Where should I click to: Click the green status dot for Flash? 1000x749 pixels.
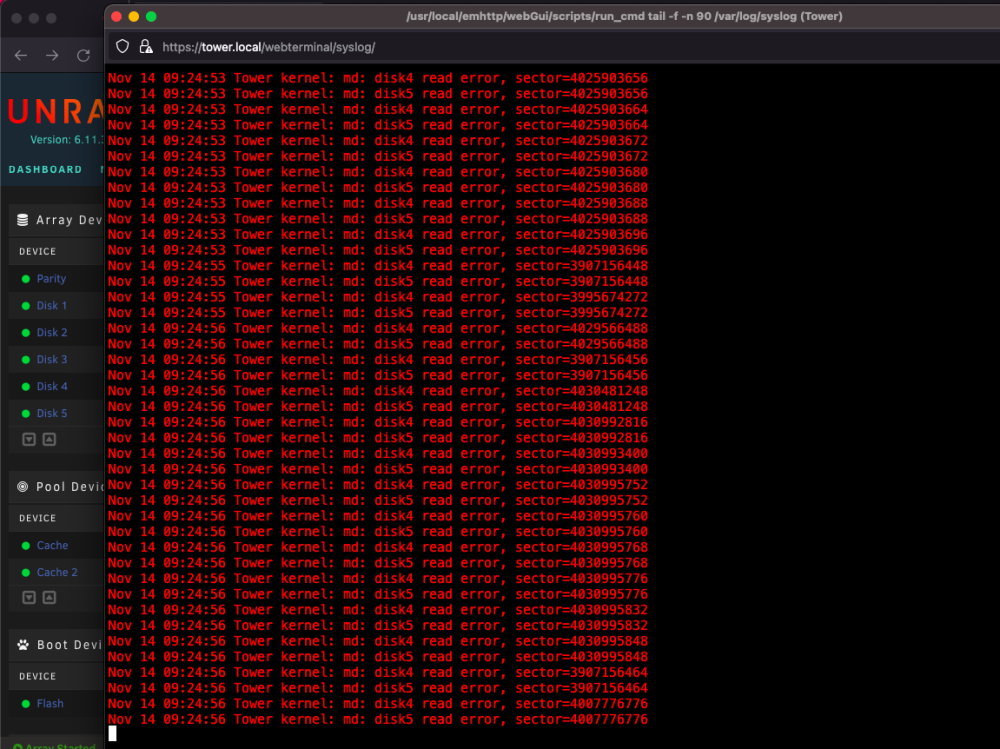(x=26, y=704)
